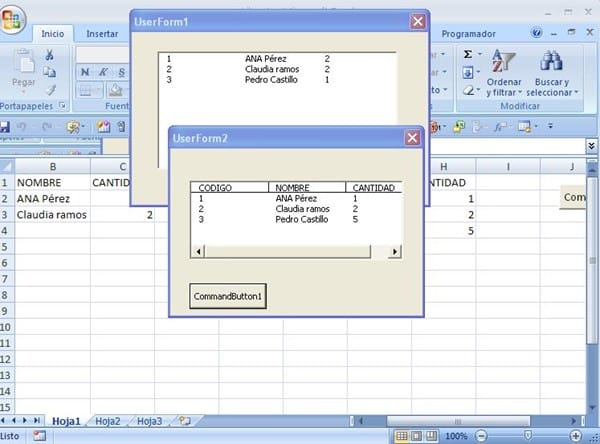This screenshot has height=444, width=600.
Task: Switch to Page Layout view button
Action: [416, 436]
